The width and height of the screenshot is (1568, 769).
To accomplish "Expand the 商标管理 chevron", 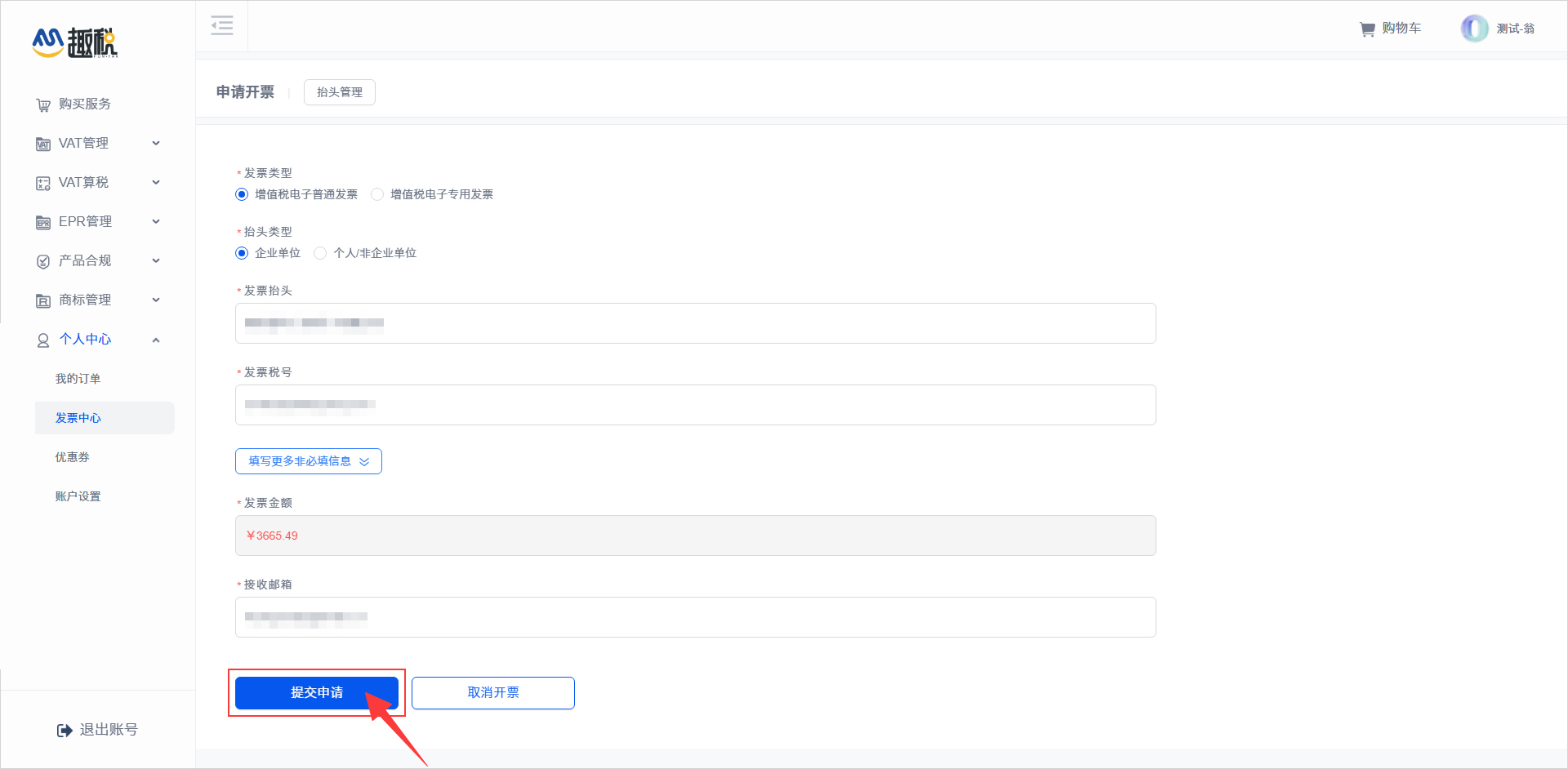I will pos(156,300).
